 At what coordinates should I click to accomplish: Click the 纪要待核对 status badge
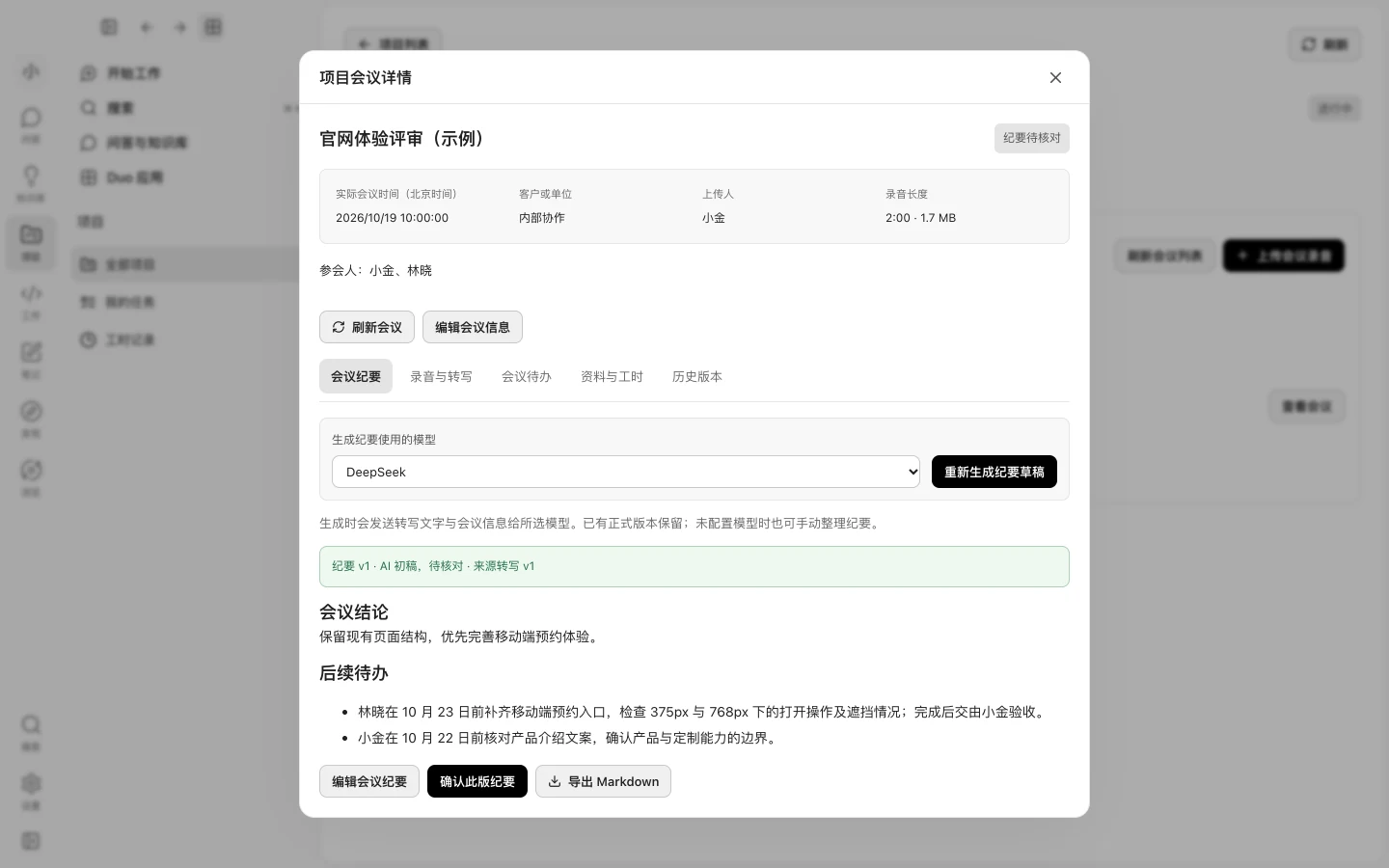click(1032, 138)
